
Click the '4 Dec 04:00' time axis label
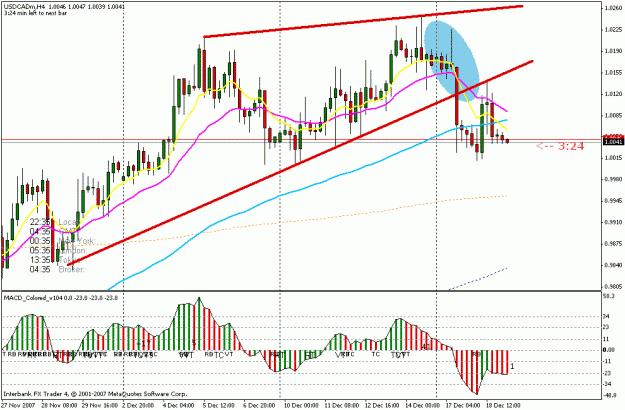point(179,405)
